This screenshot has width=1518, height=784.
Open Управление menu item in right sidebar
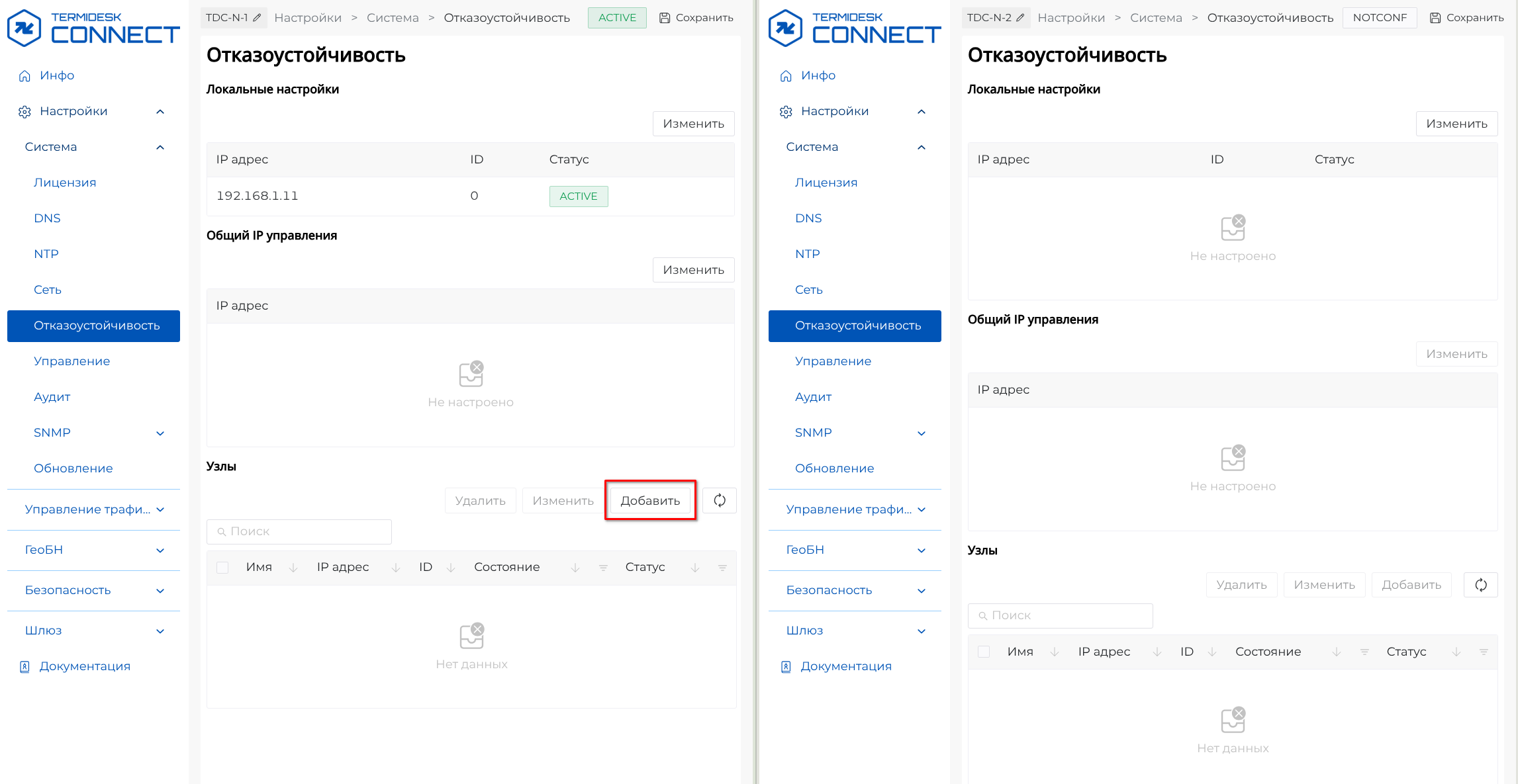coord(833,361)
